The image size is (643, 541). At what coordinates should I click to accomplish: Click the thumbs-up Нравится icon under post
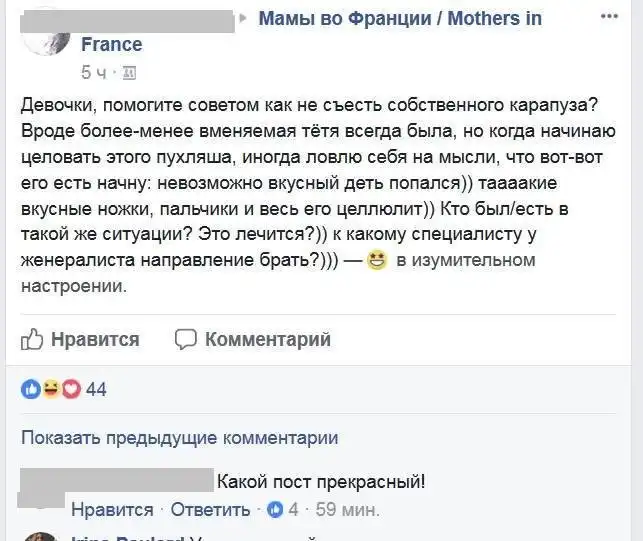coord(32,339)
